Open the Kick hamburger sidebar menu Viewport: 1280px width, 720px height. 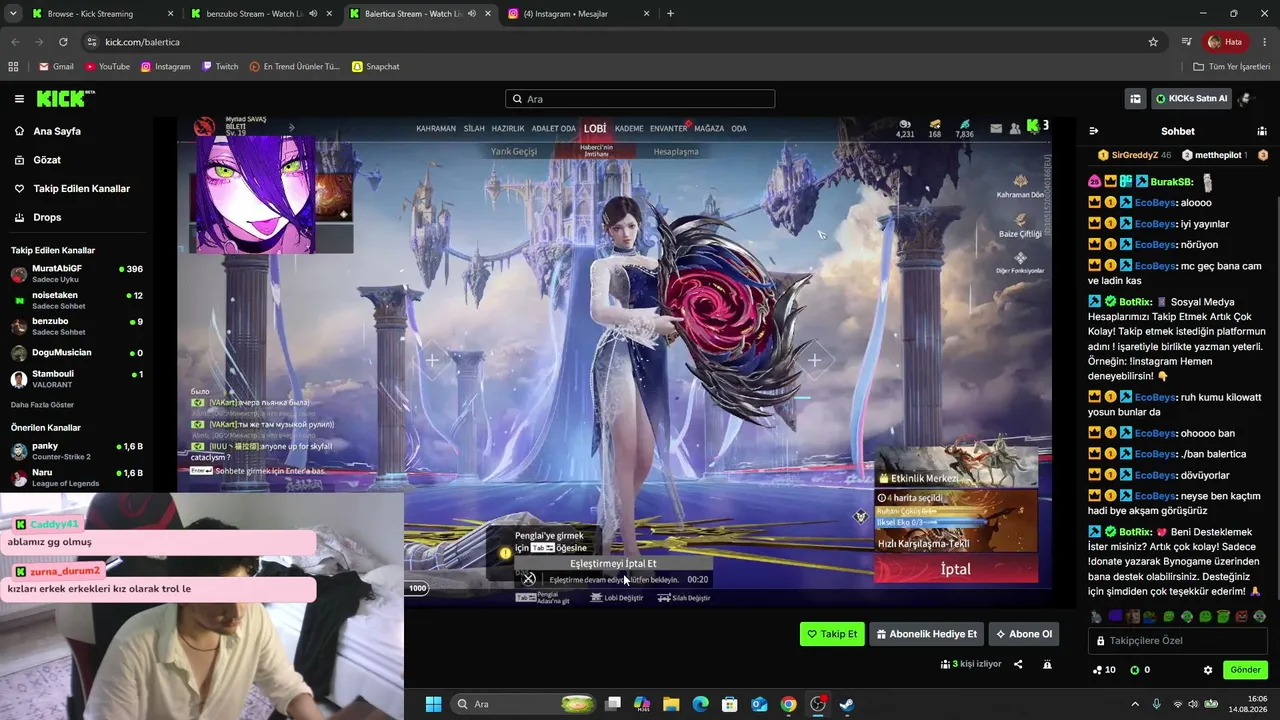19,99
